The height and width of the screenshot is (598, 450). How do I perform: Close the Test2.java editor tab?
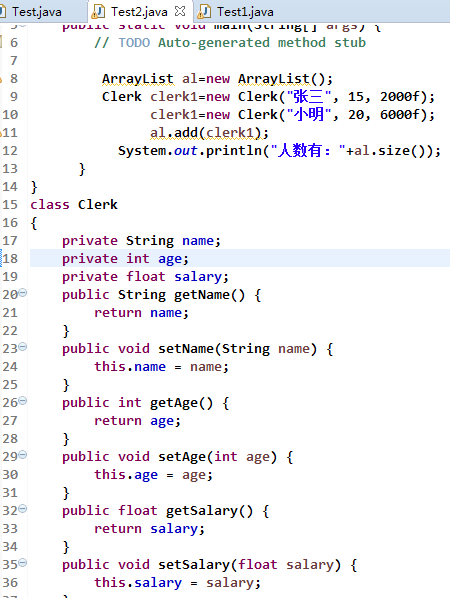coord(180,11)
